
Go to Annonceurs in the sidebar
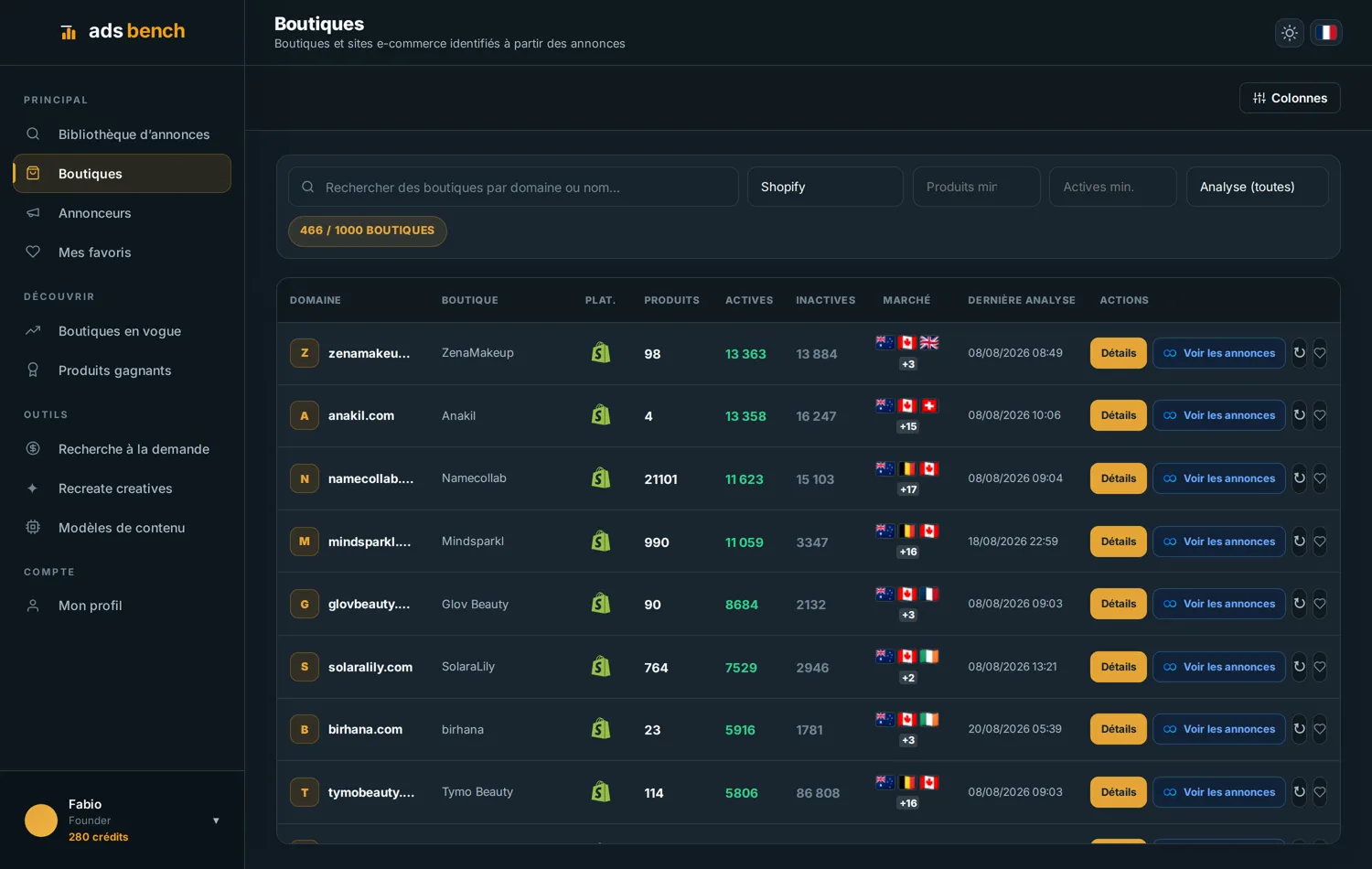[122, 213]
